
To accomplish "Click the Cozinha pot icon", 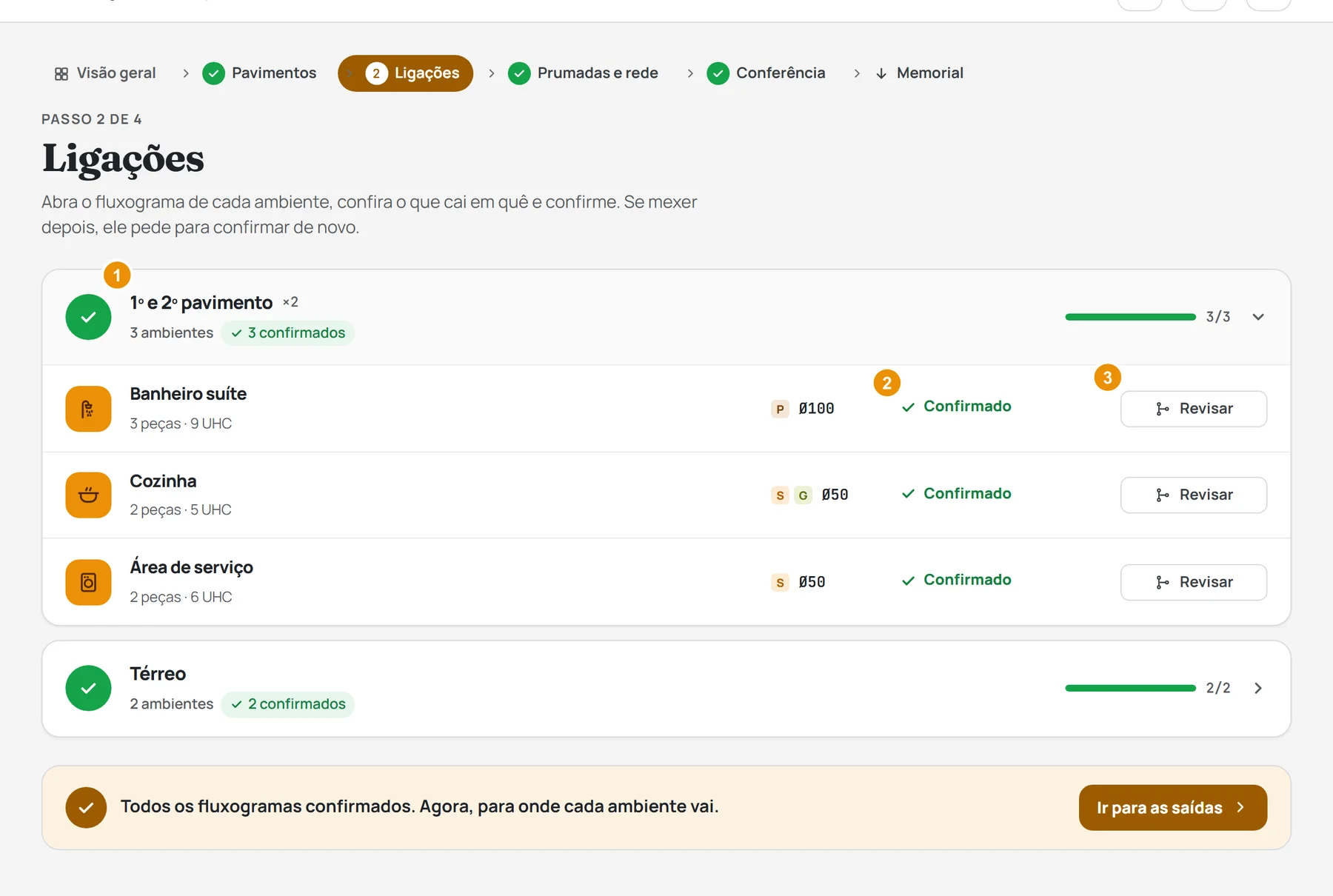I will tap(88, 495).
